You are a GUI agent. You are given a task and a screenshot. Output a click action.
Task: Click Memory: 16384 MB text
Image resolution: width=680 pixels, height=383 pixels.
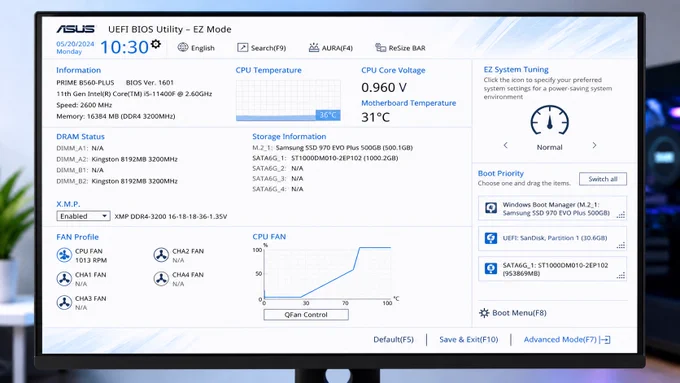pyautogui.click(x=115, y=116)
